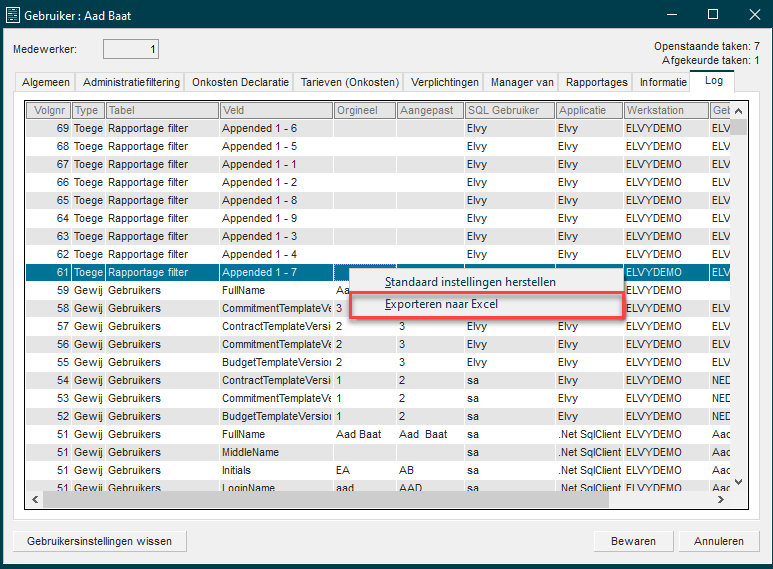
Task: Click 'FullName' cell in row 59
Action: 276,290
